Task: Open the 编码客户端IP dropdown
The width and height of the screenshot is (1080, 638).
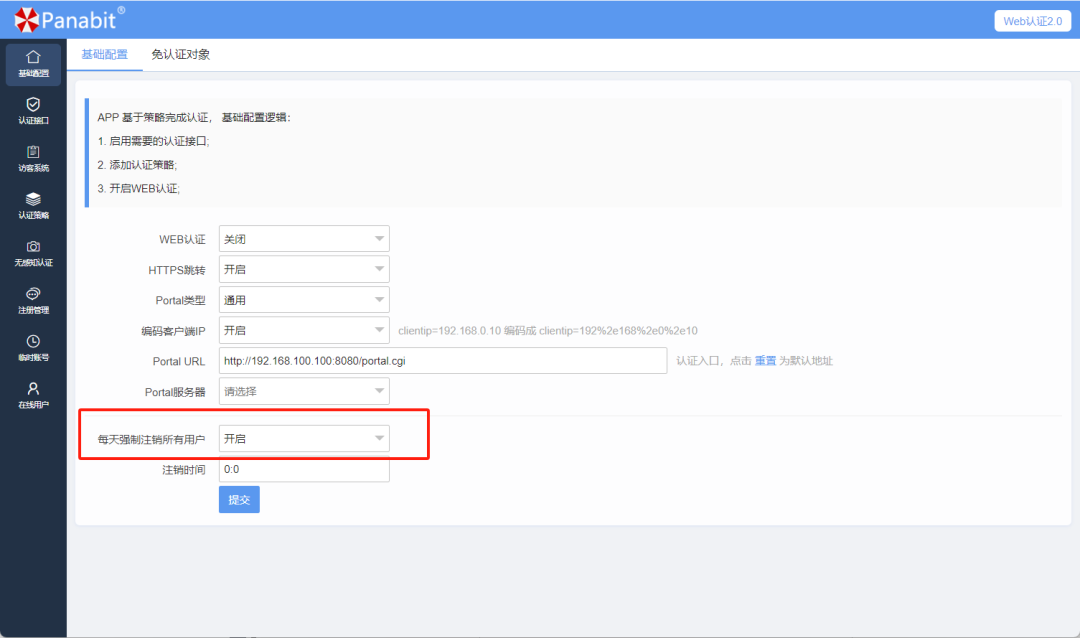Action: click(x=304, y=330)
